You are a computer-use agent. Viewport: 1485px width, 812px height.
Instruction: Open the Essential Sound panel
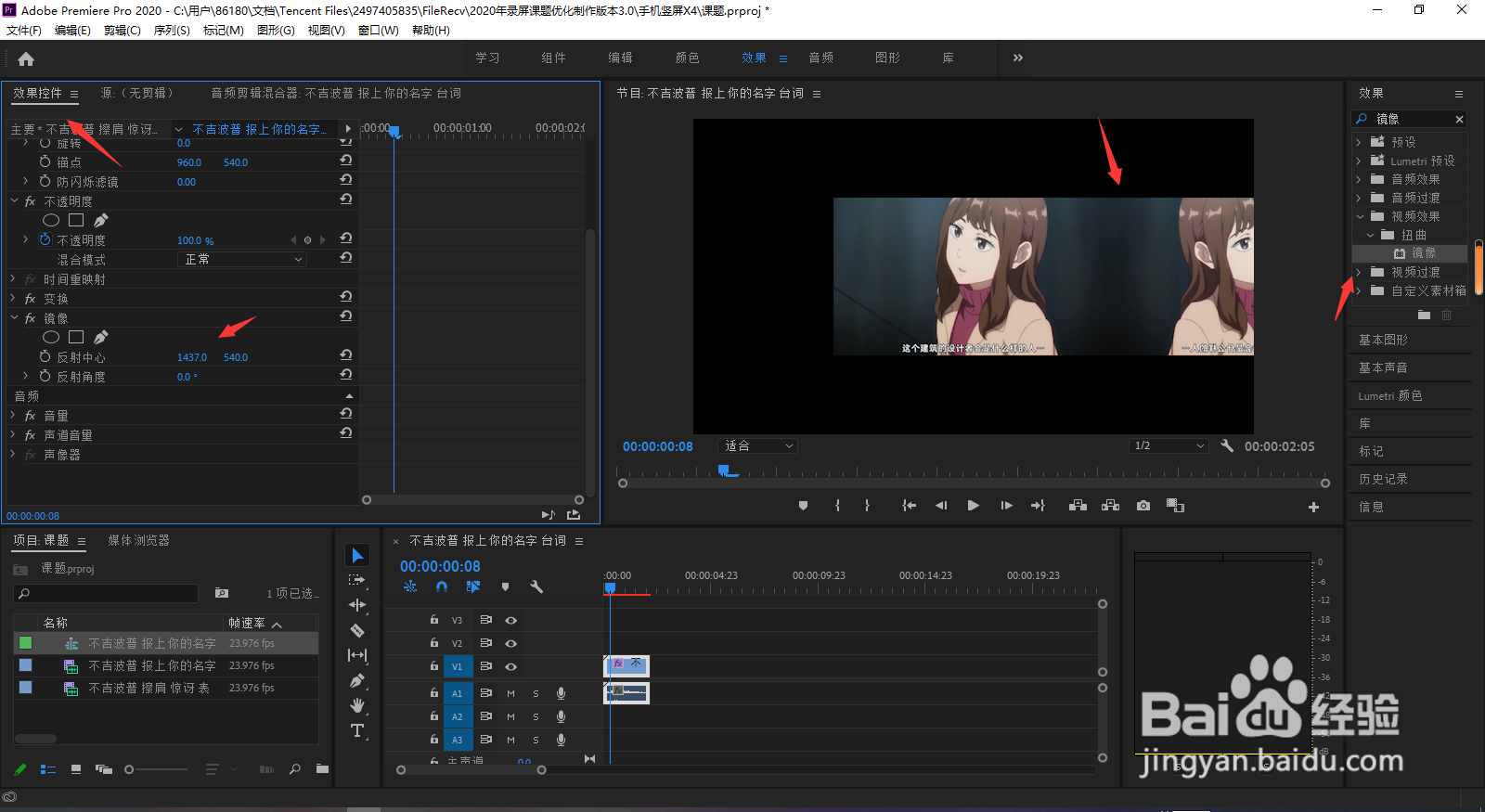(x=1383, y=367)
